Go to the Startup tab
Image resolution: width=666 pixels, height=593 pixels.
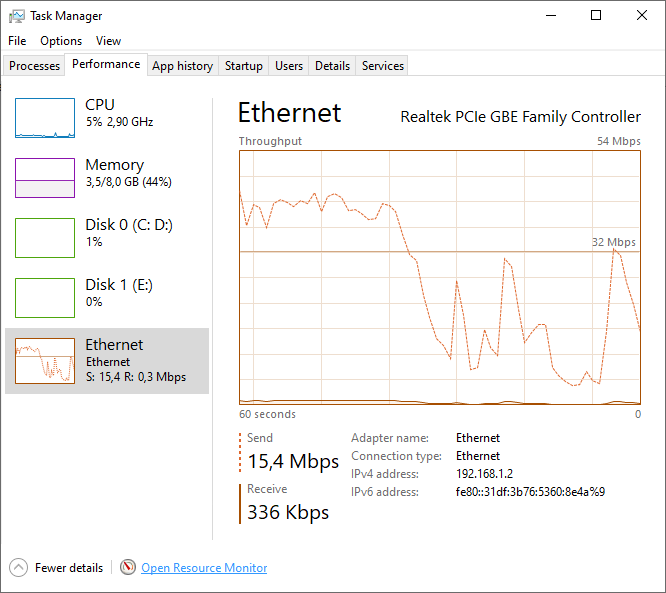click(244, 66)
